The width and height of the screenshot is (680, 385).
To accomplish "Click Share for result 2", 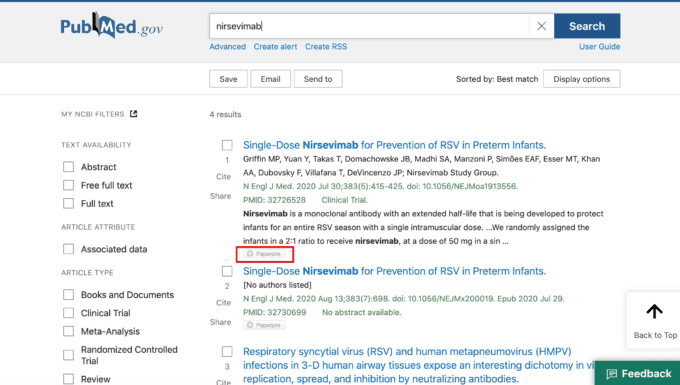I will coord(220,322).
